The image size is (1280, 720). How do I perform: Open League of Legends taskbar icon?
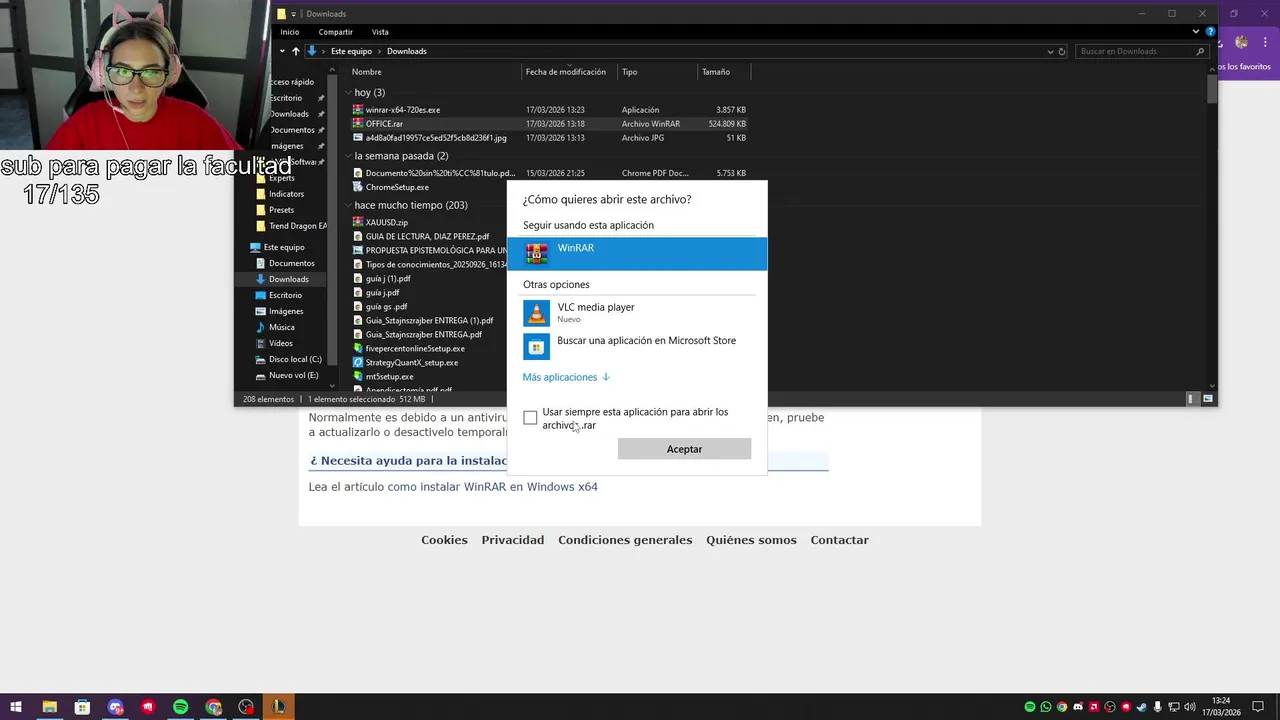279,707
